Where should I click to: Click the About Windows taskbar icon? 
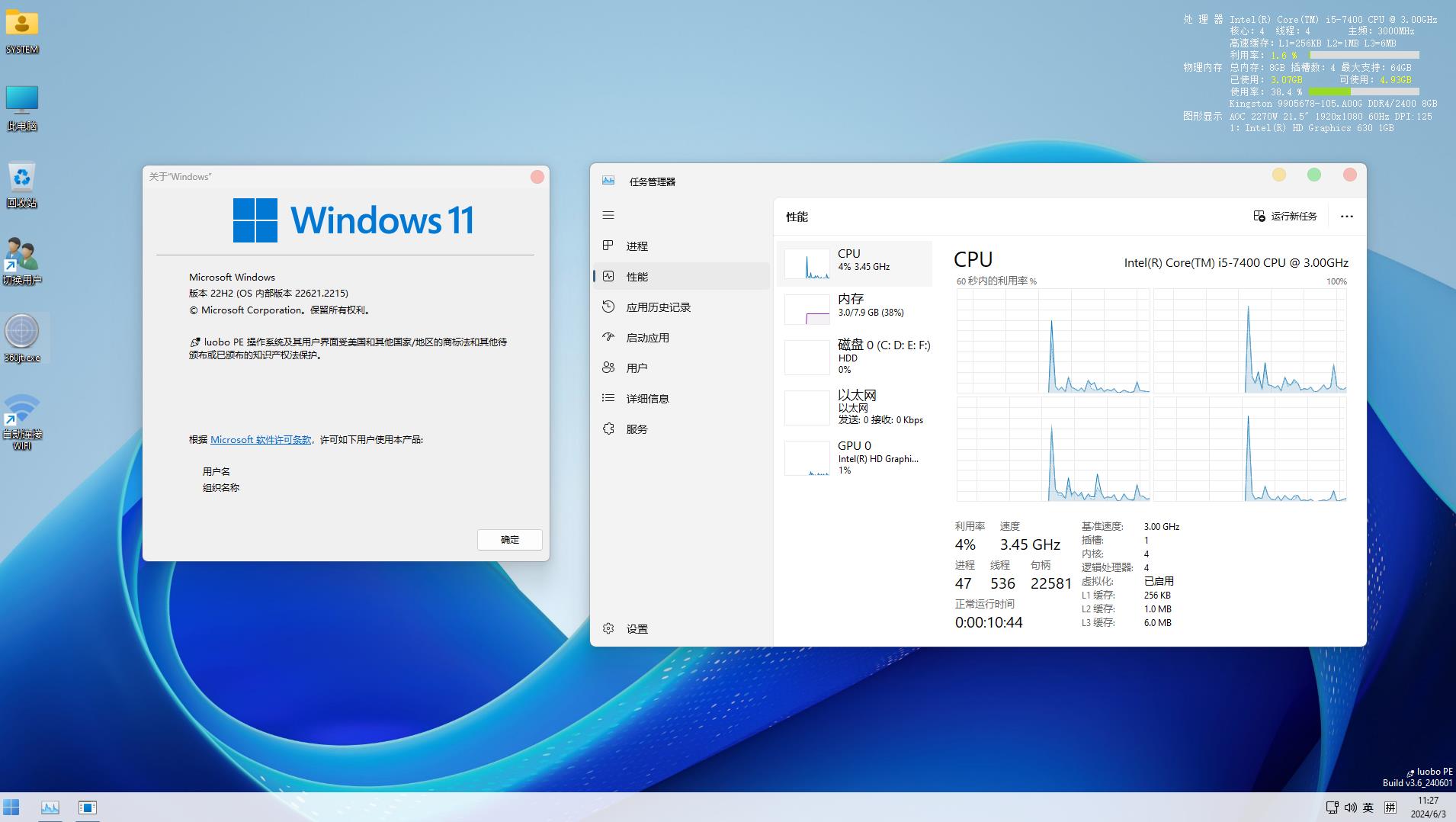(x=88, y=808)
